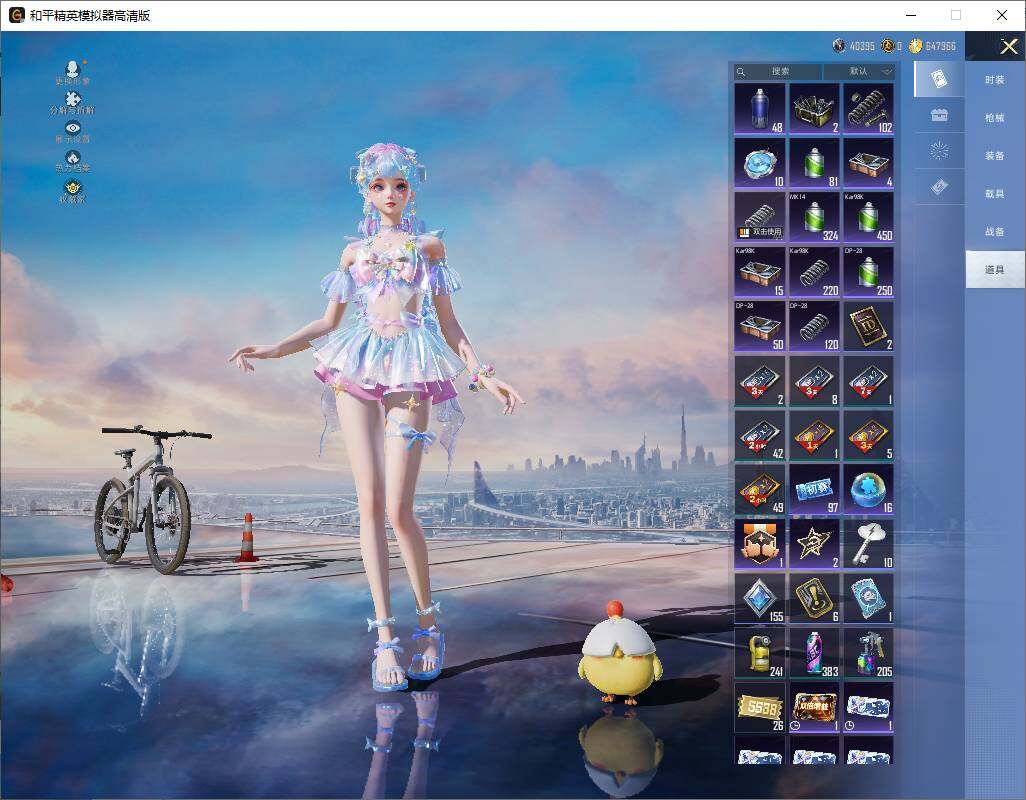Select the ticket sub-category icon

pyautogui.click(x=939, y=187)
